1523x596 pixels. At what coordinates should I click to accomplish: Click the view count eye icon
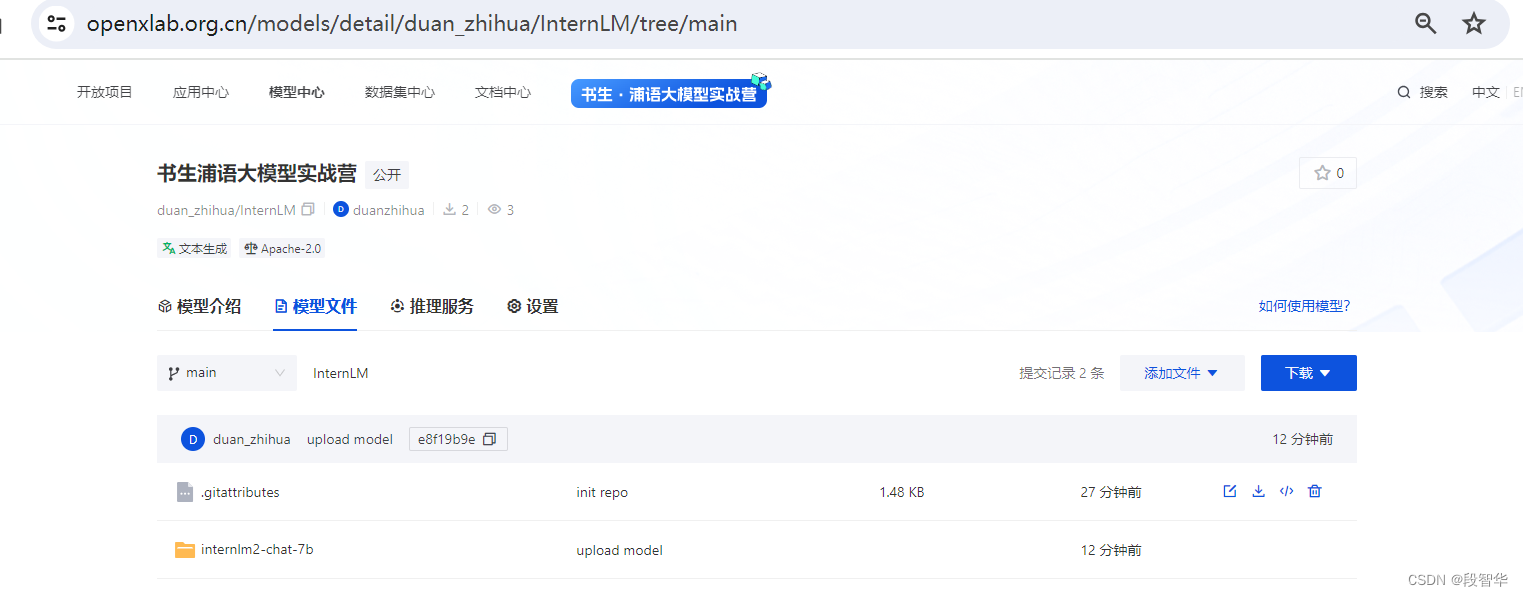494,210
